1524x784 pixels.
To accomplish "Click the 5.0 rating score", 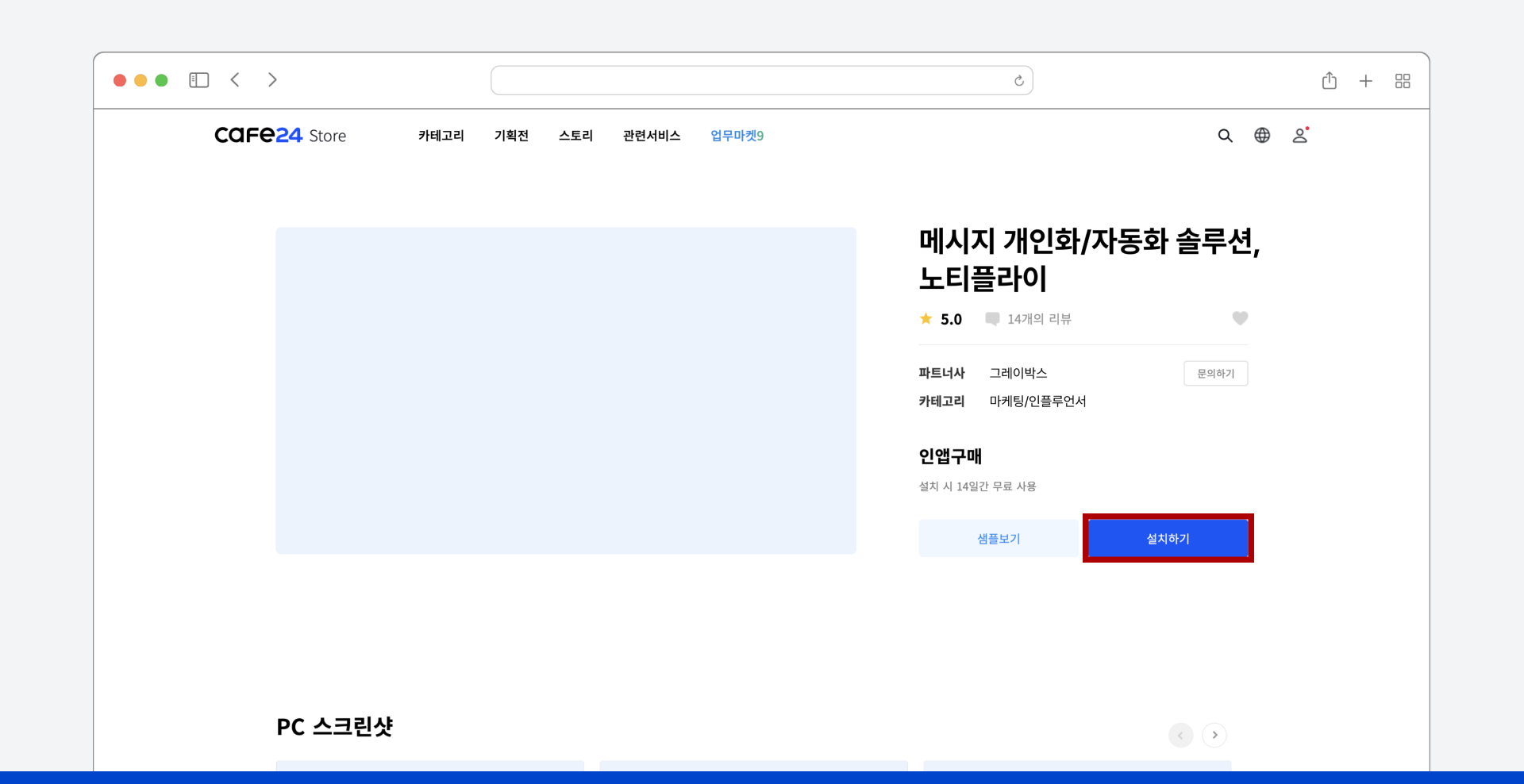I will (951, 319).
